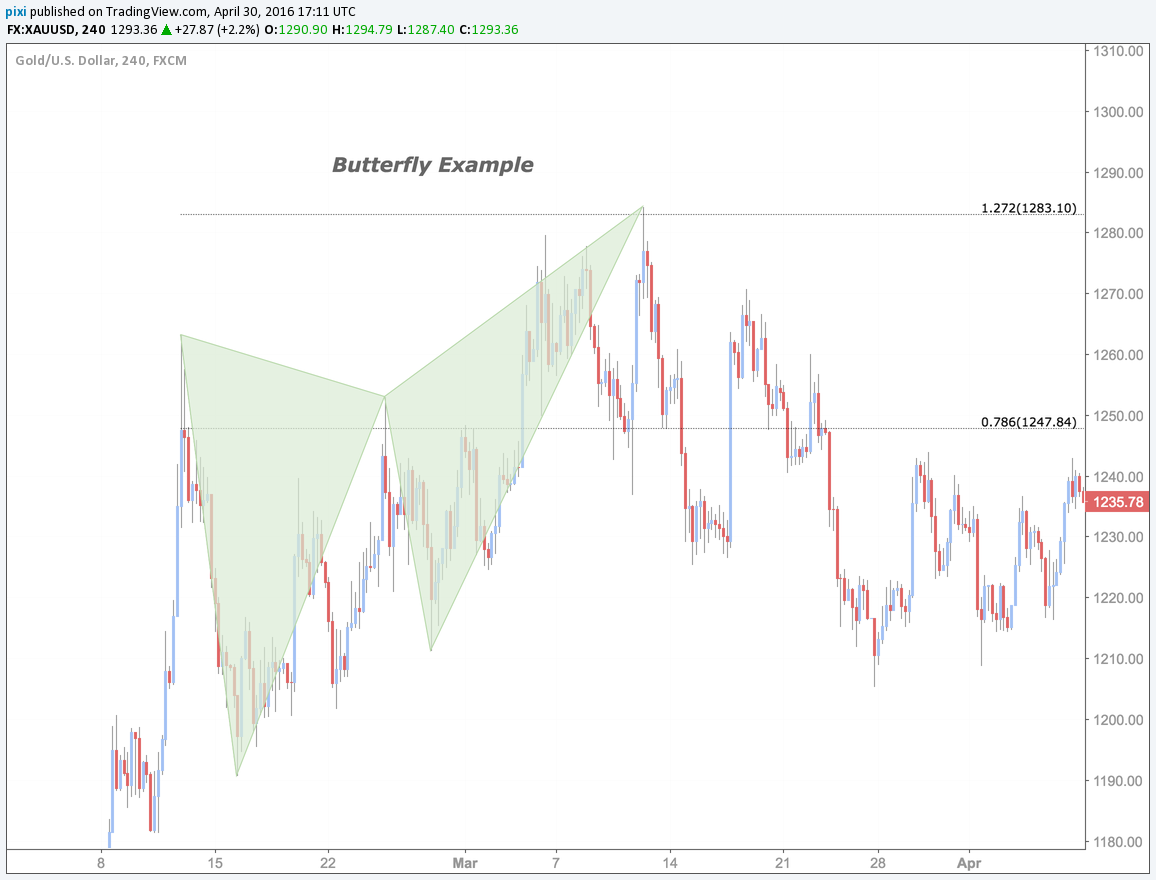Image resolution: width=1156 pixels, height=880 pixels.
Task: Click the green up-arrow change indicator
Action: [x=167, y=30]
